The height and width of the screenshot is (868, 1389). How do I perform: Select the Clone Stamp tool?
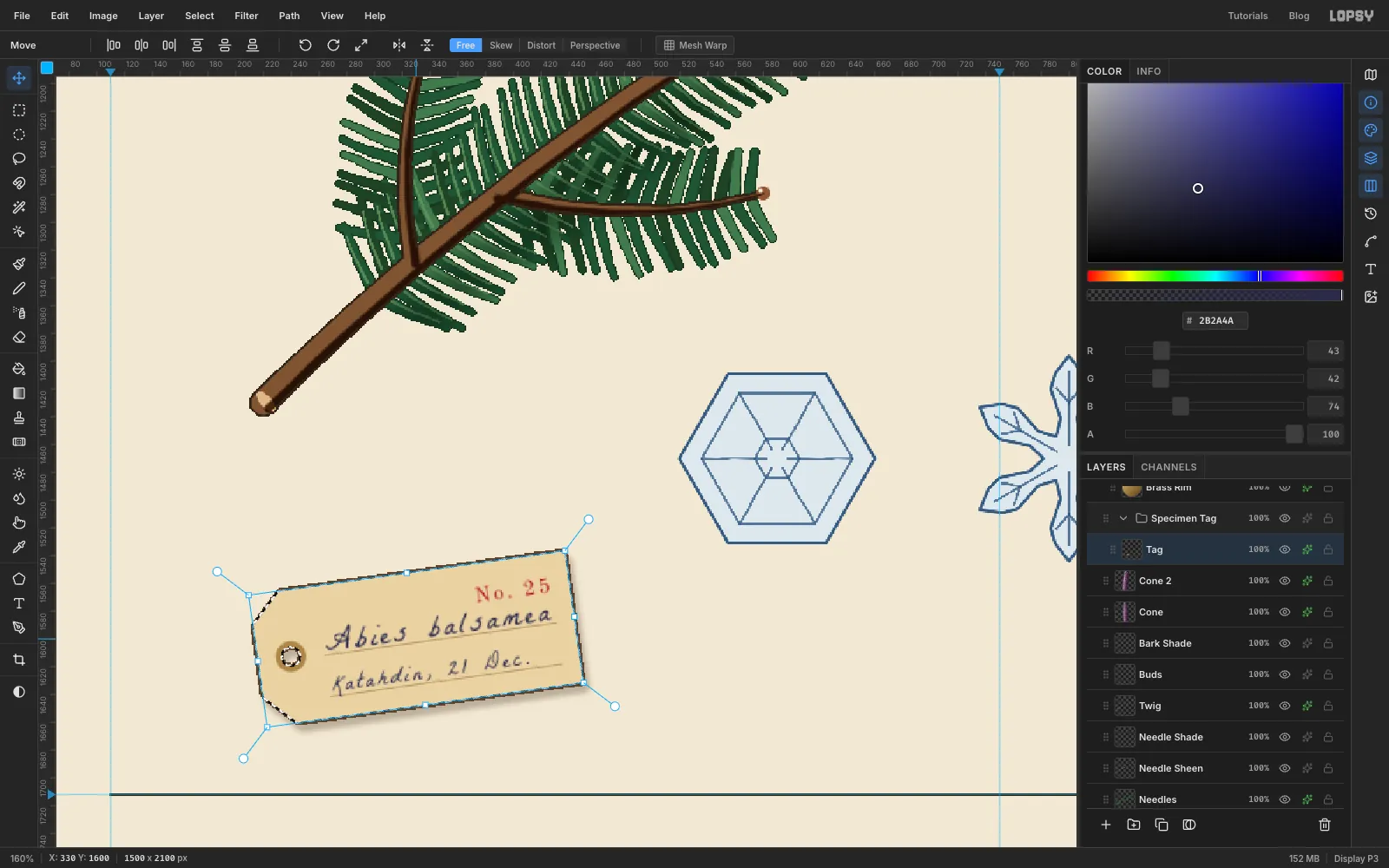(19, 418)
